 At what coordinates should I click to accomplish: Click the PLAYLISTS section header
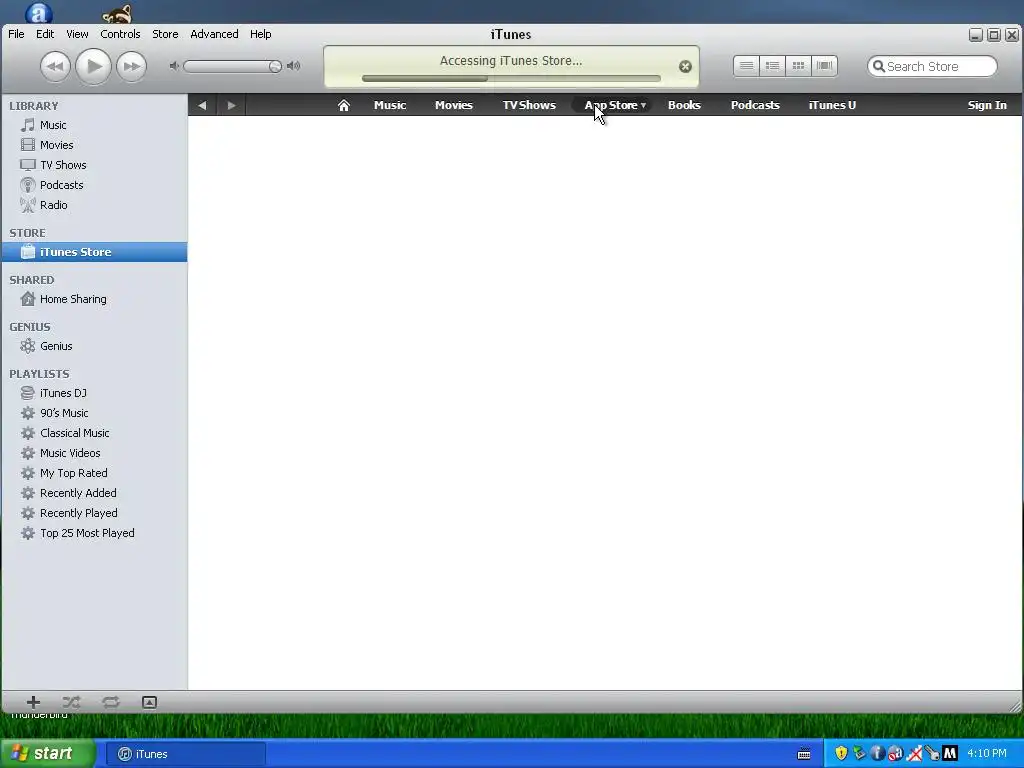coord(39,374)
